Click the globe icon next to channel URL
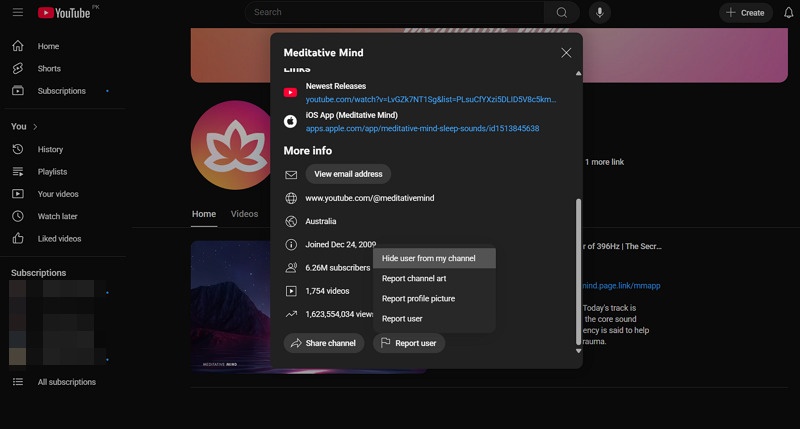The height and width of the screenshot is (429, 800). point(291,198)
